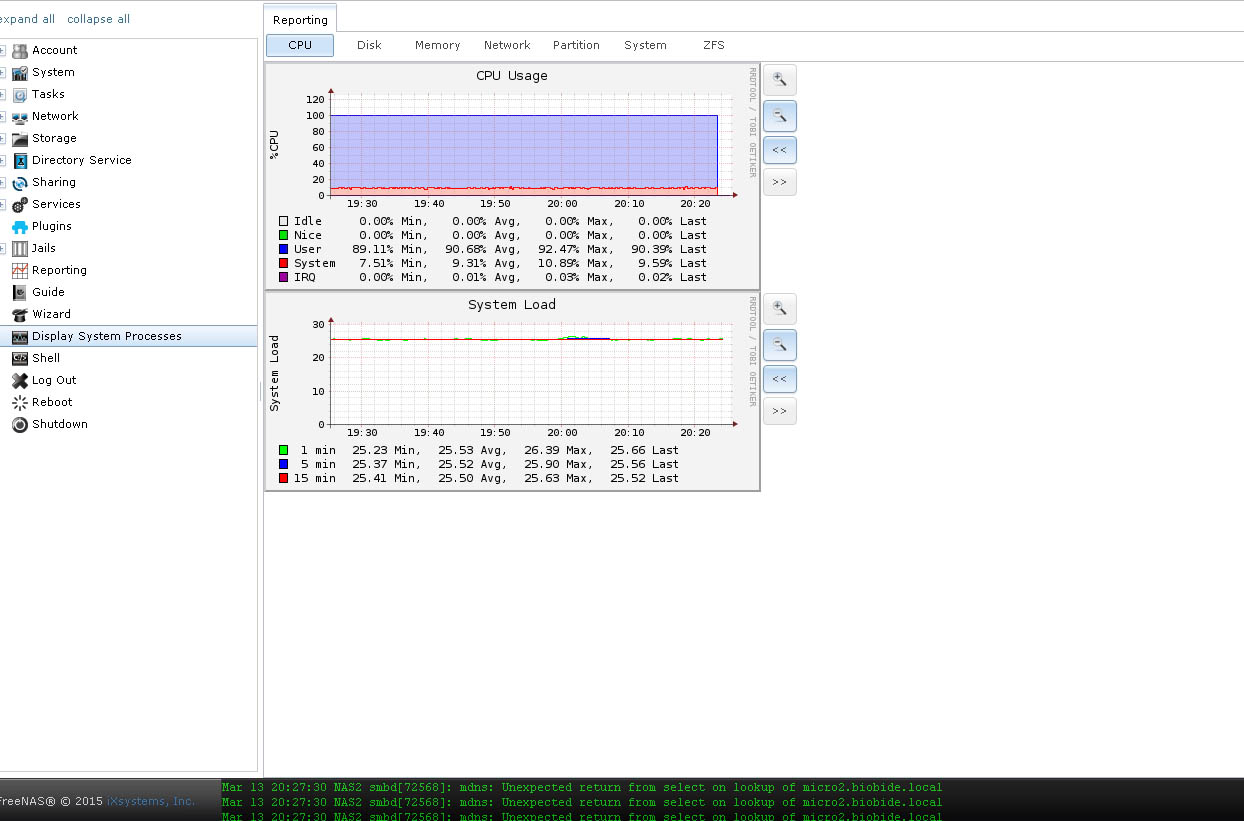
Task: Click the Plugins puzzle-piece icon
Action: (20, 226)
